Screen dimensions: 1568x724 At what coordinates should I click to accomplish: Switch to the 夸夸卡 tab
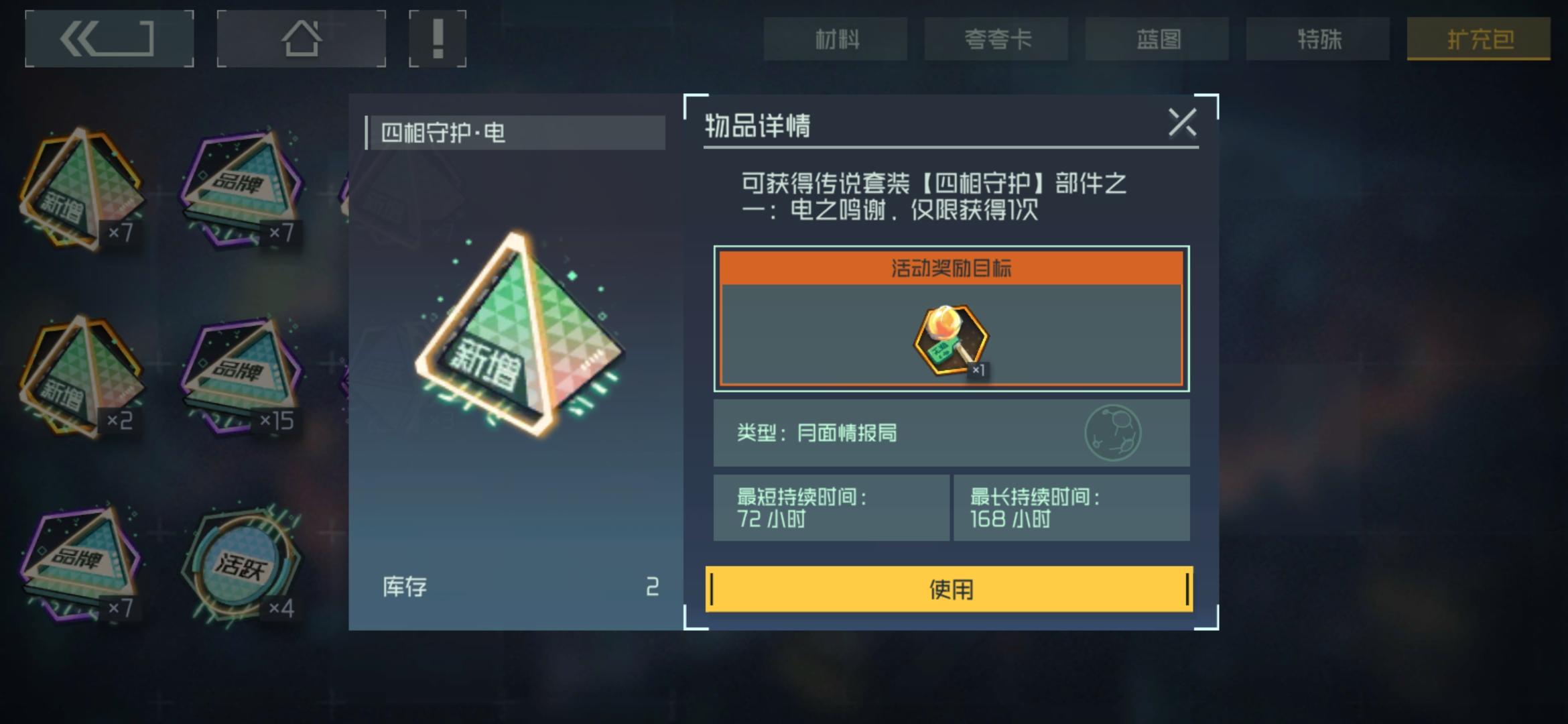point(996,39)
